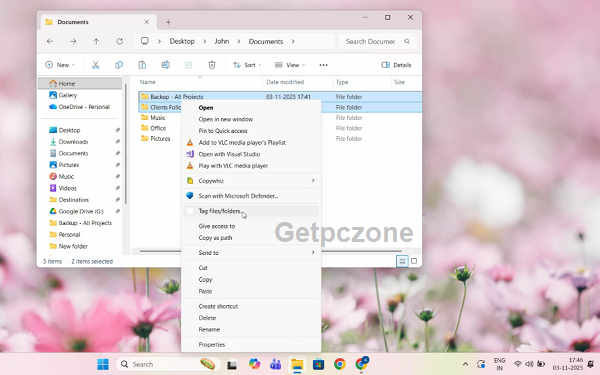Add a new tab with plus button
600x375 pixels.
[x=168, y=22]
